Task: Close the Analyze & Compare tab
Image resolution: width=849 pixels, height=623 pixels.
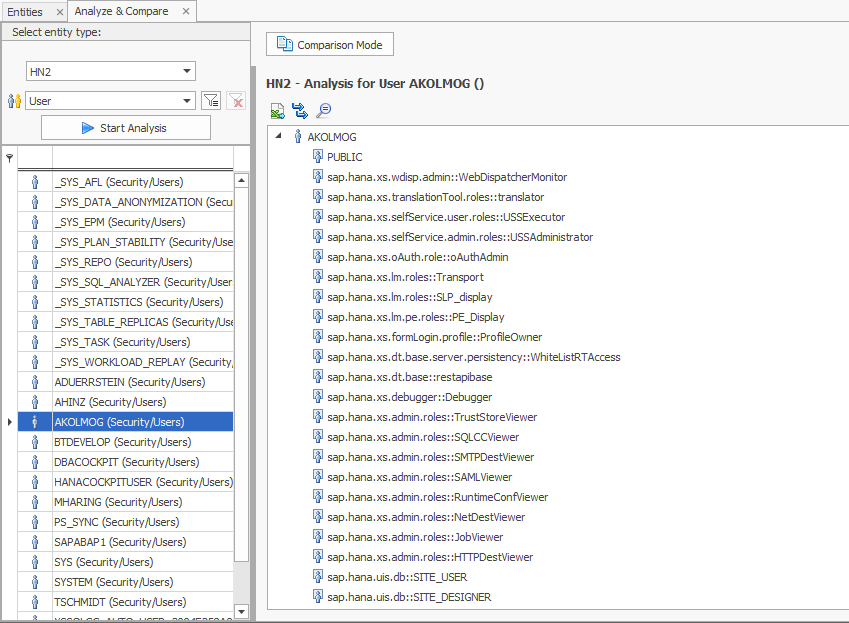Action: 186,12
